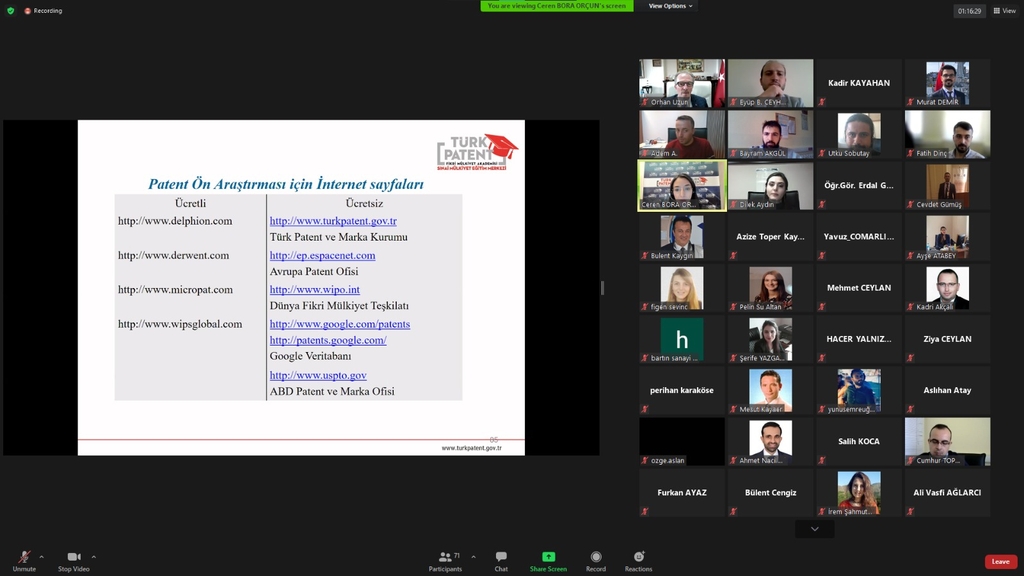Click the http://www.delphion.com text
Viewport: 1024px width, 576px height.
coord(175,221)
